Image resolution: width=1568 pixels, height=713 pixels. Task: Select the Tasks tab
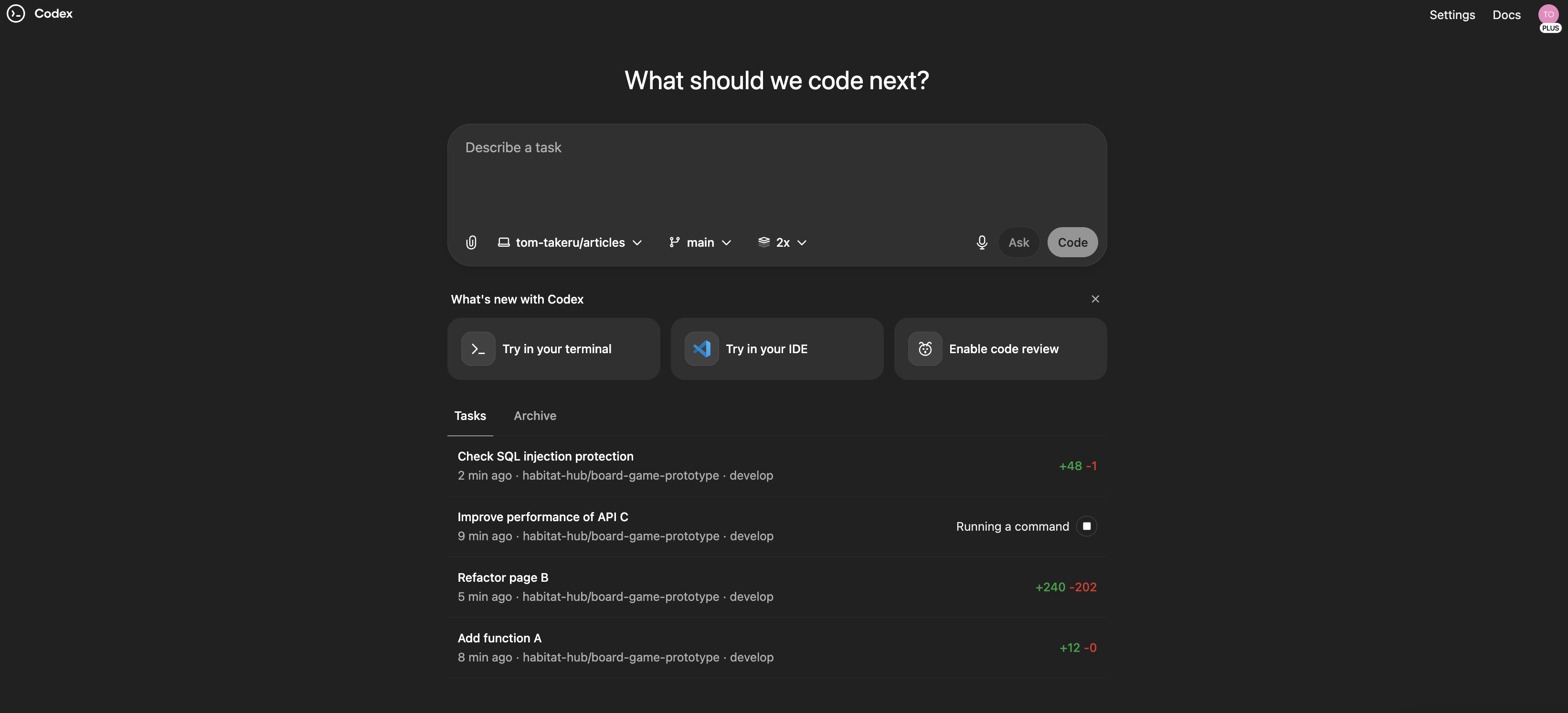pos(470,416)
